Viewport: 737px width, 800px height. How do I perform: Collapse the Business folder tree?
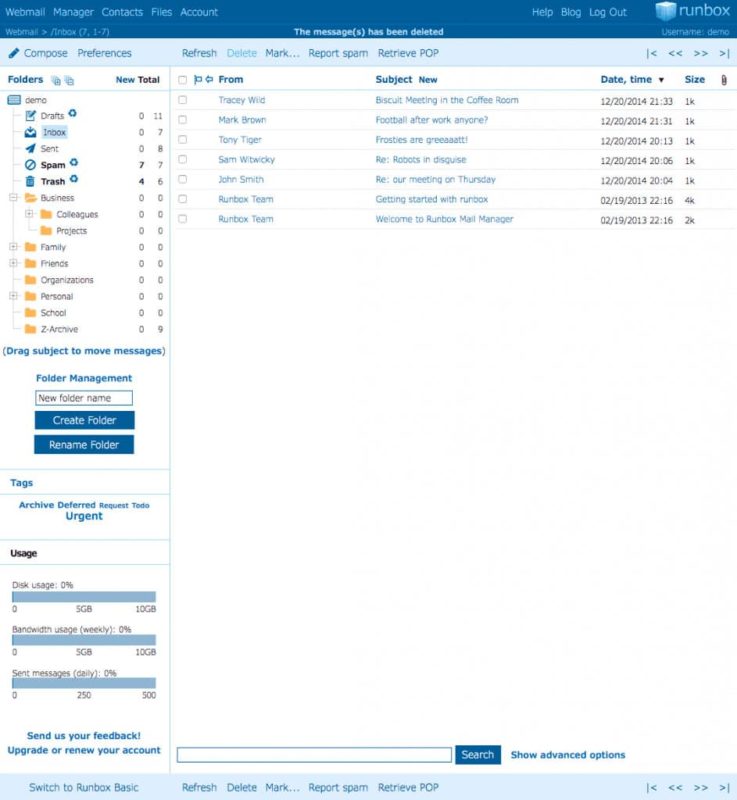point(14,197)
